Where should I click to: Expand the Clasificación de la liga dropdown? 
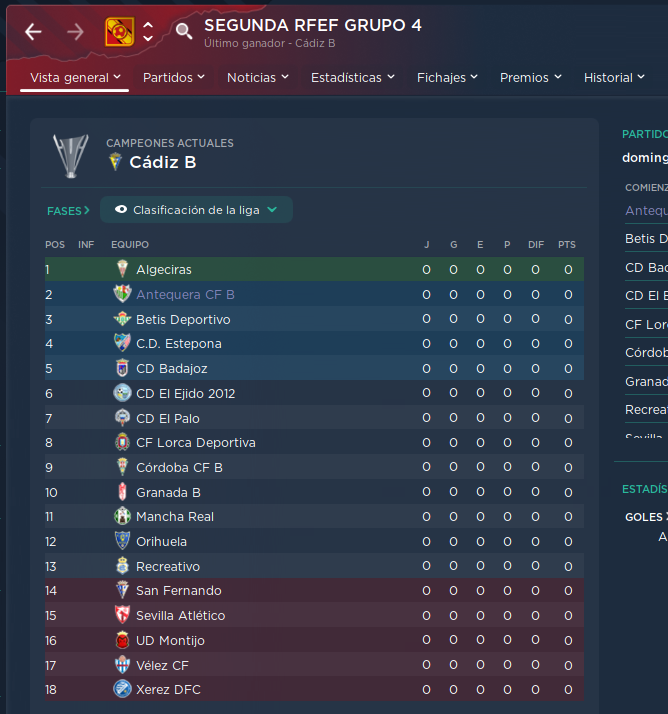(196, 209)
